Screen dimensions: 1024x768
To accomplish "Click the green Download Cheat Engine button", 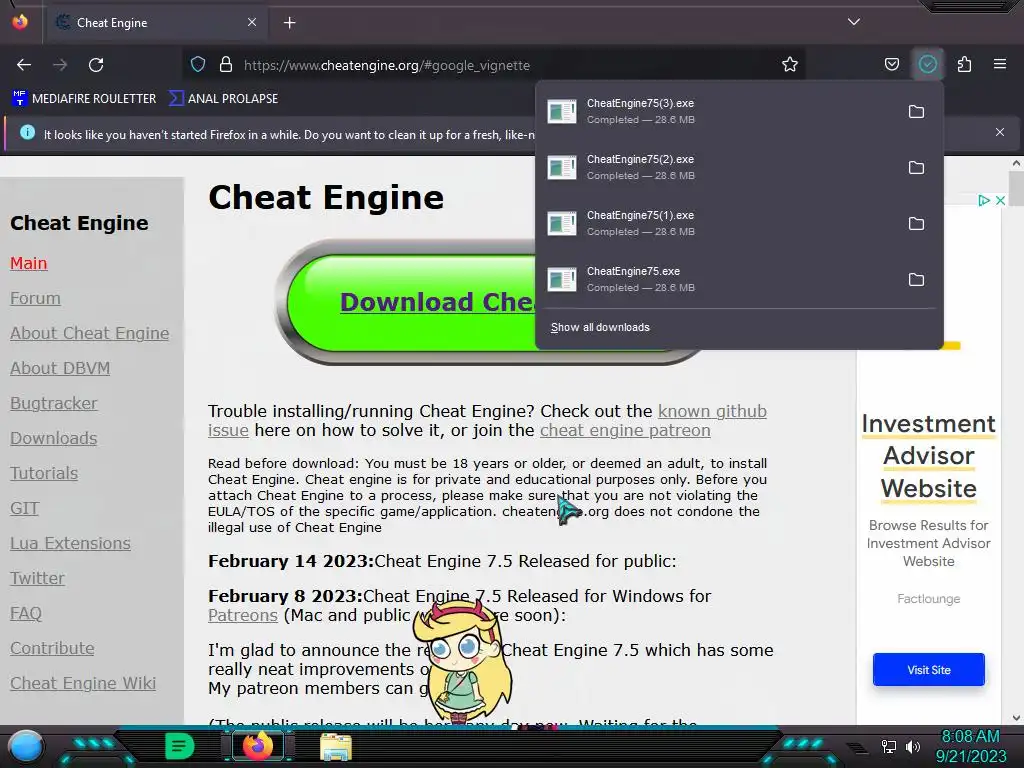I will pyautogui.click(x=411, y=302).
